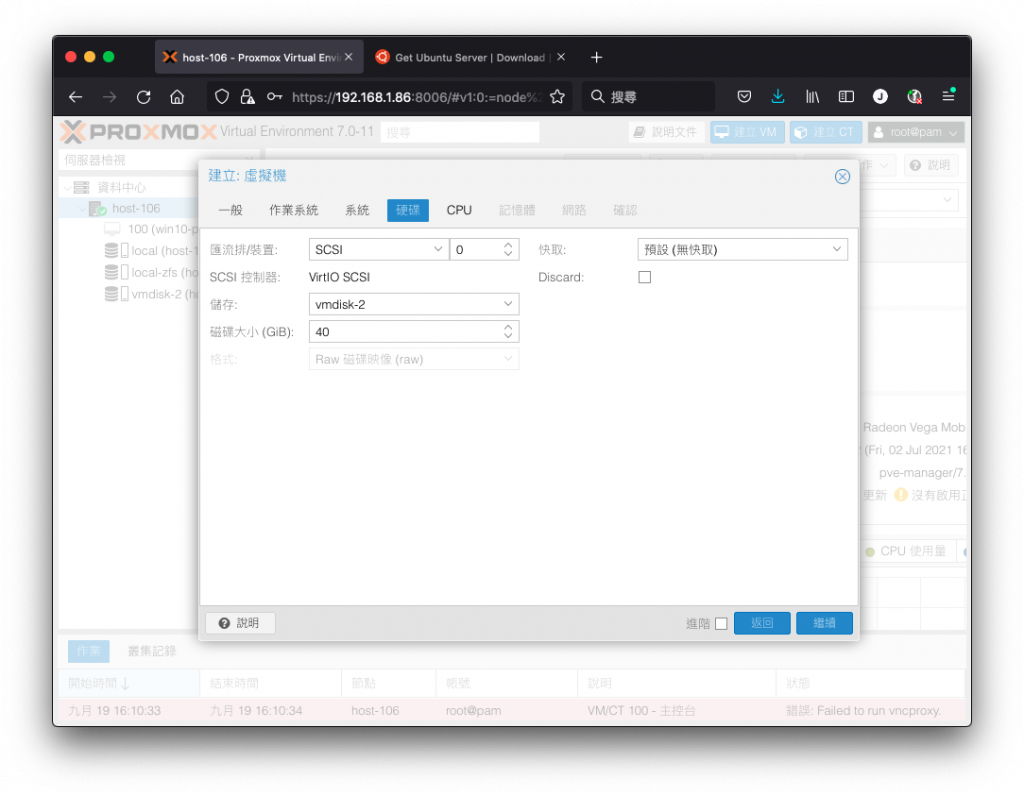This screenshot has width=1024, height=796.
Task: Close the Create VM dialog with the X icon
Action: [842, 176]
